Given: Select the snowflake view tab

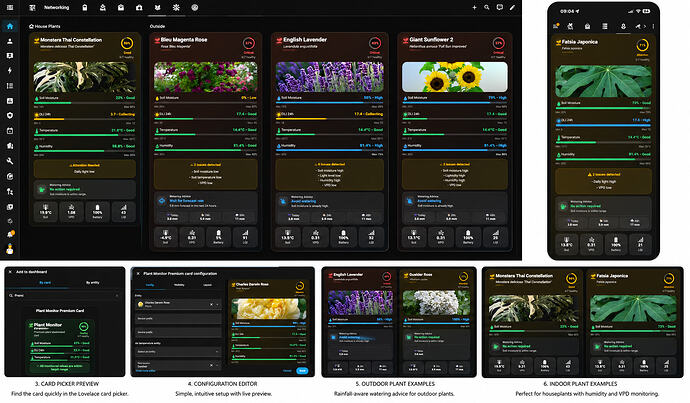Looking at the screenshot, I should coord(176,7).
